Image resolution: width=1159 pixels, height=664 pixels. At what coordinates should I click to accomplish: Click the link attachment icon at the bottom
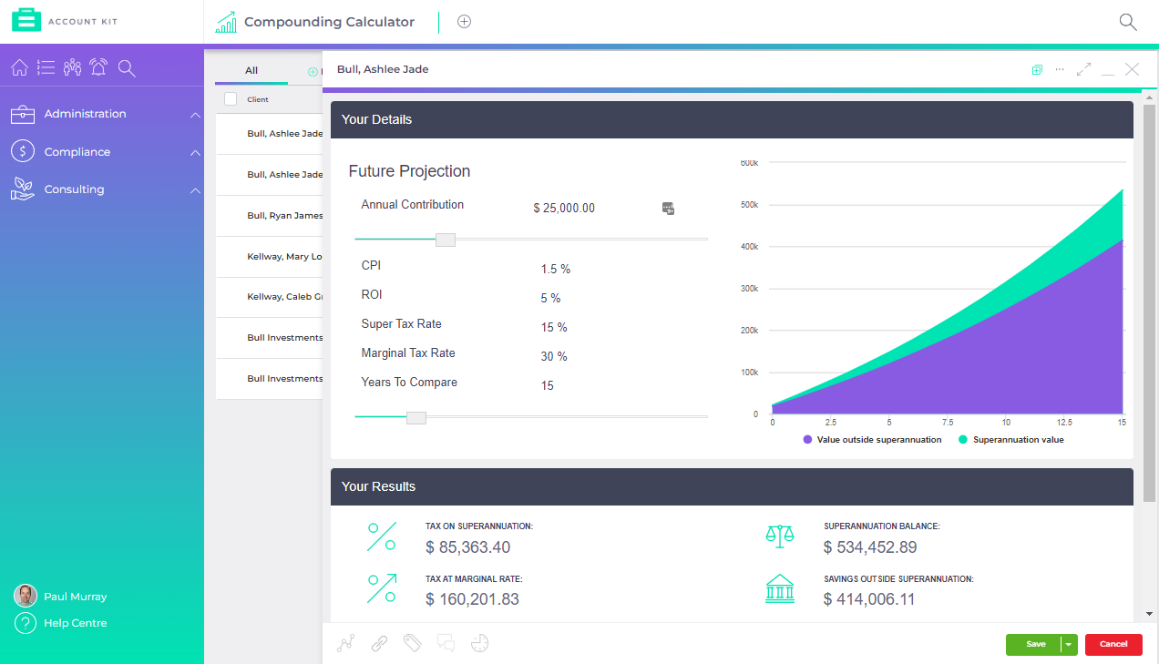click(379, 643)
